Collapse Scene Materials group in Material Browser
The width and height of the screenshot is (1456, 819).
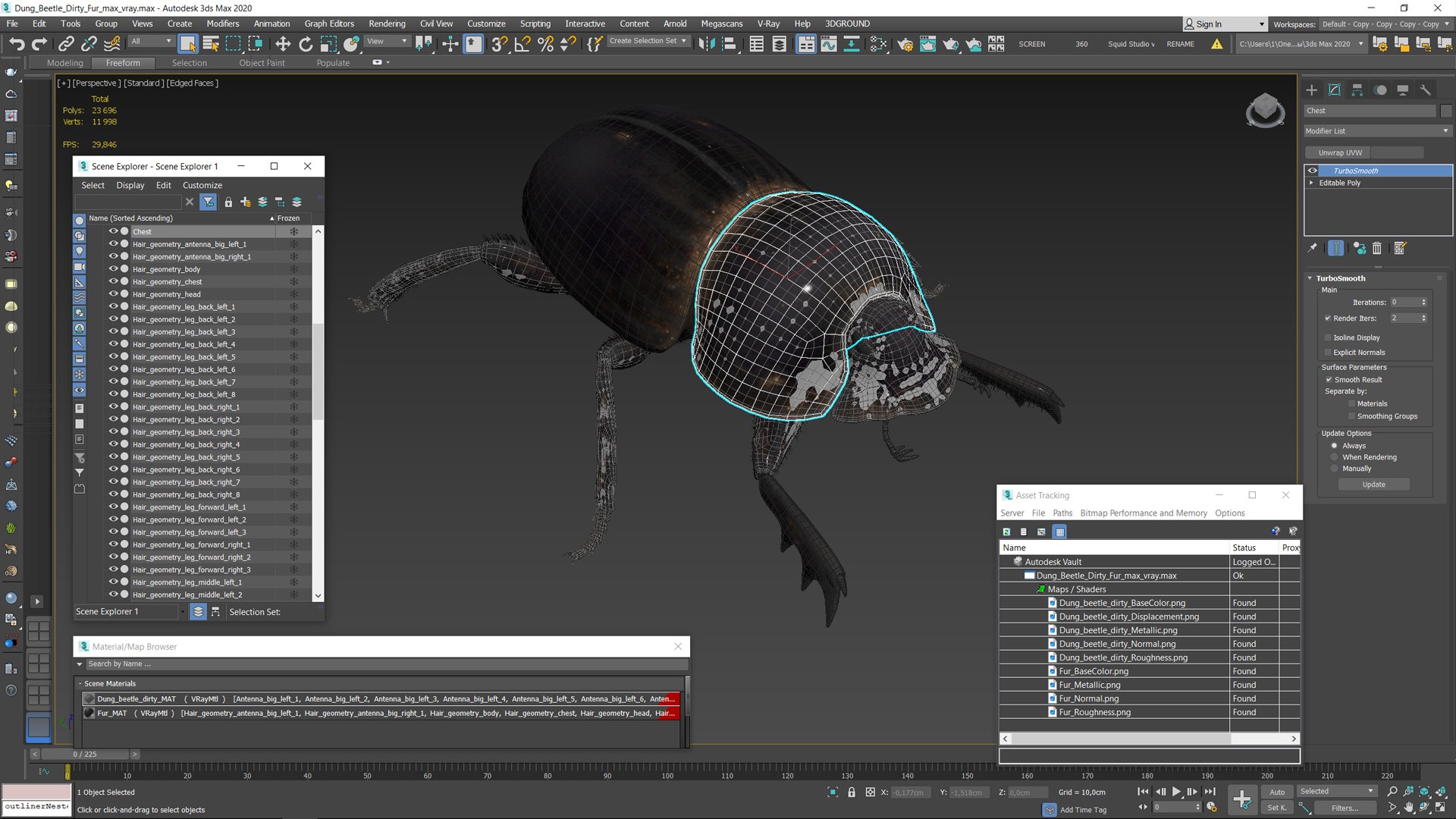click(80, 683)
